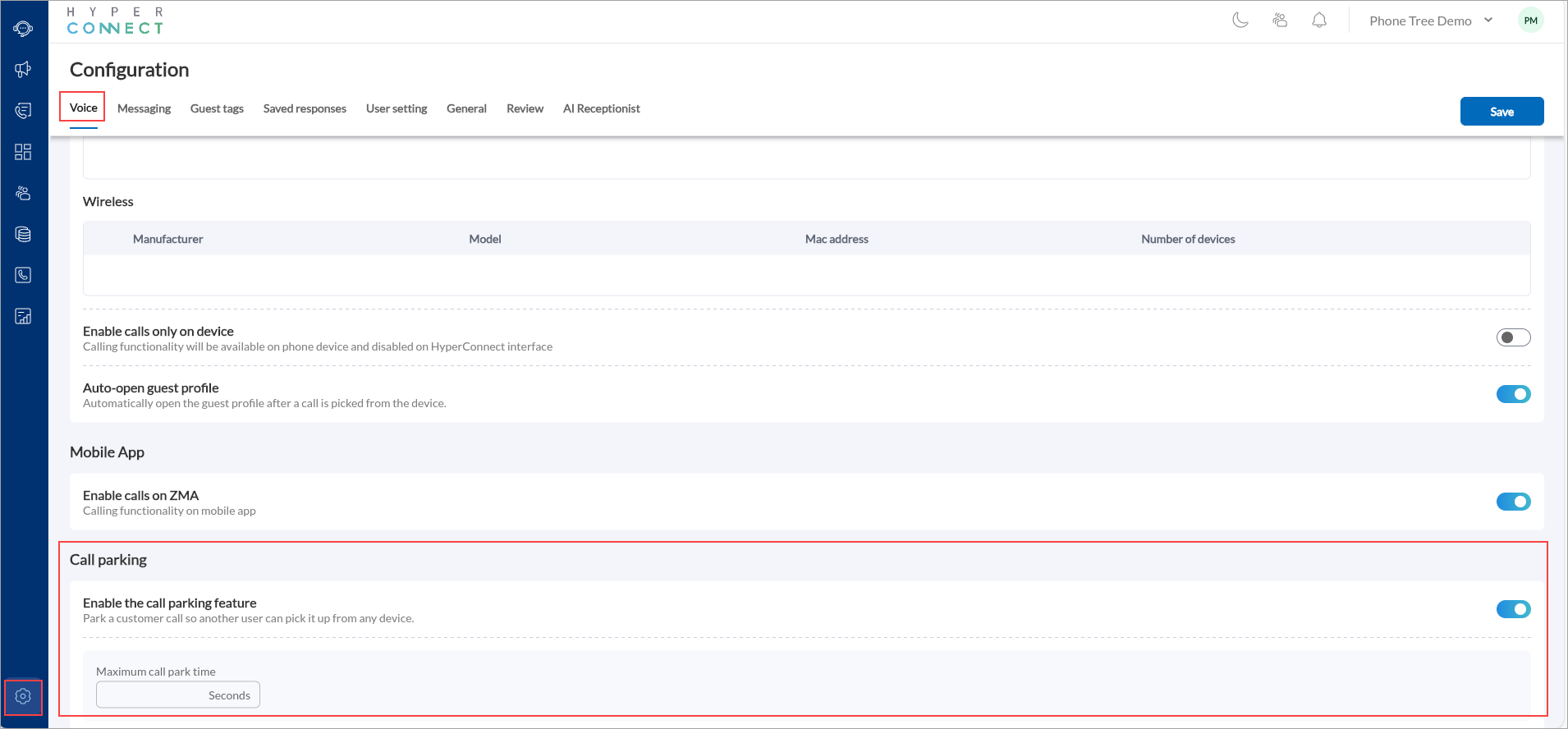The height and width of the screenshot is (729, 1568).
Task: Enable the calls only on device toggle
Action: coord(1513,337)
